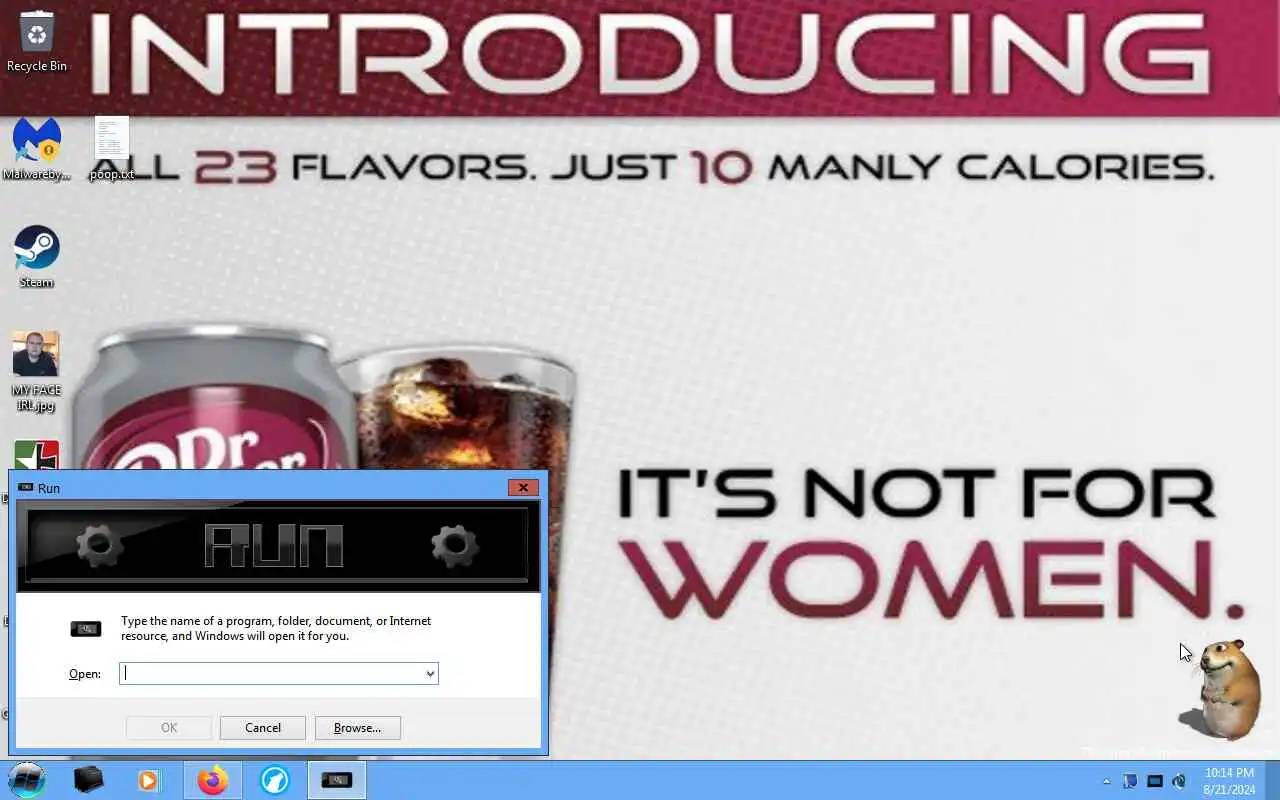Image resolution: width=1280 pixels, height=800 pixels.
Task: Open the black folder taskbar icon
Action: (89, 780)
